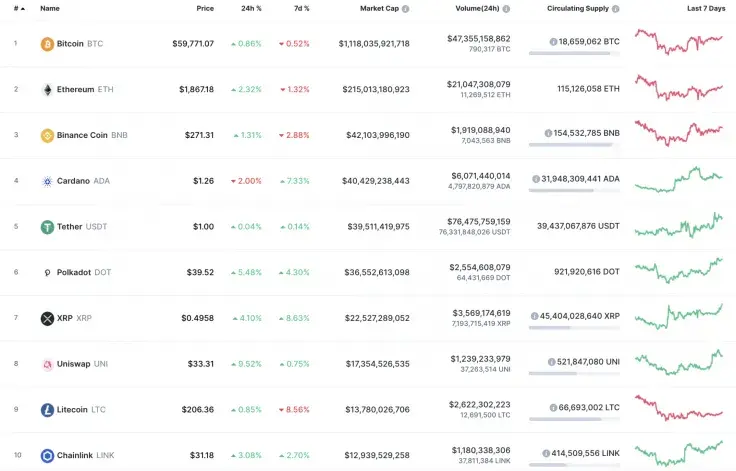Click the Litecoin logo icon
736x471 pixels.
point(47,410)
